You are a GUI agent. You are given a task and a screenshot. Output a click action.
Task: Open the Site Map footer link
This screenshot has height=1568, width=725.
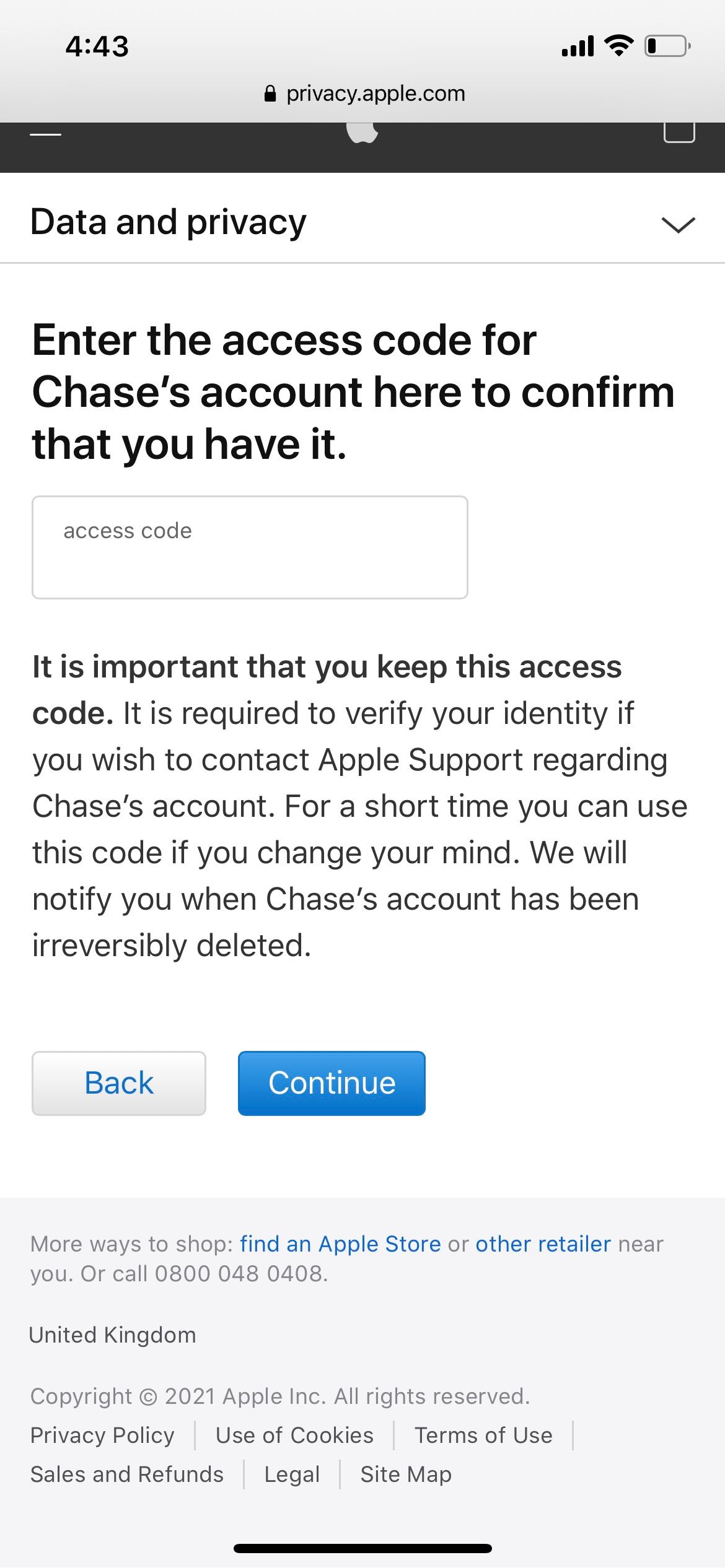(x=406, y=1474)
